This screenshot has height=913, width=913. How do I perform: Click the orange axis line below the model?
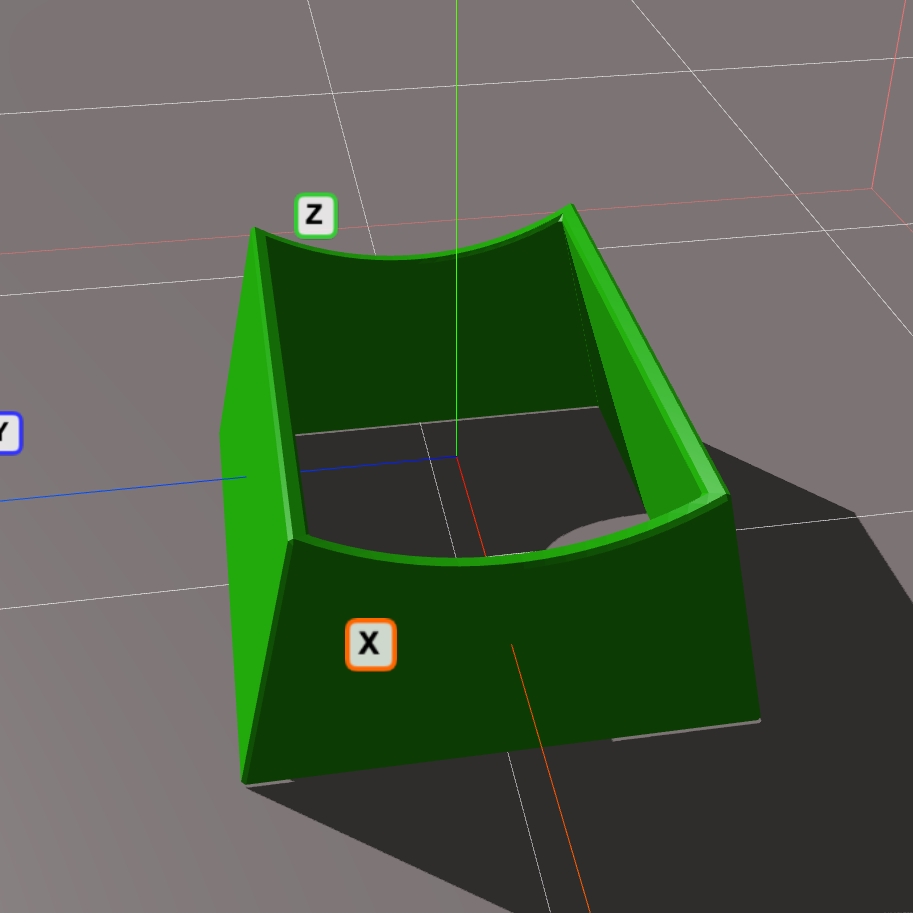570,850
